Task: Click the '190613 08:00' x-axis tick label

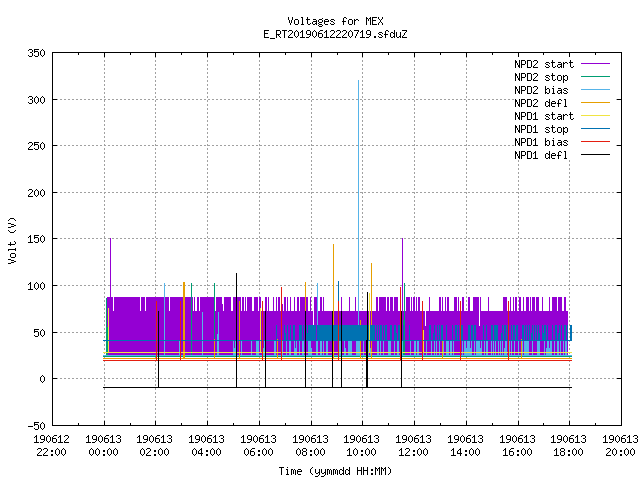Action: 311,446
